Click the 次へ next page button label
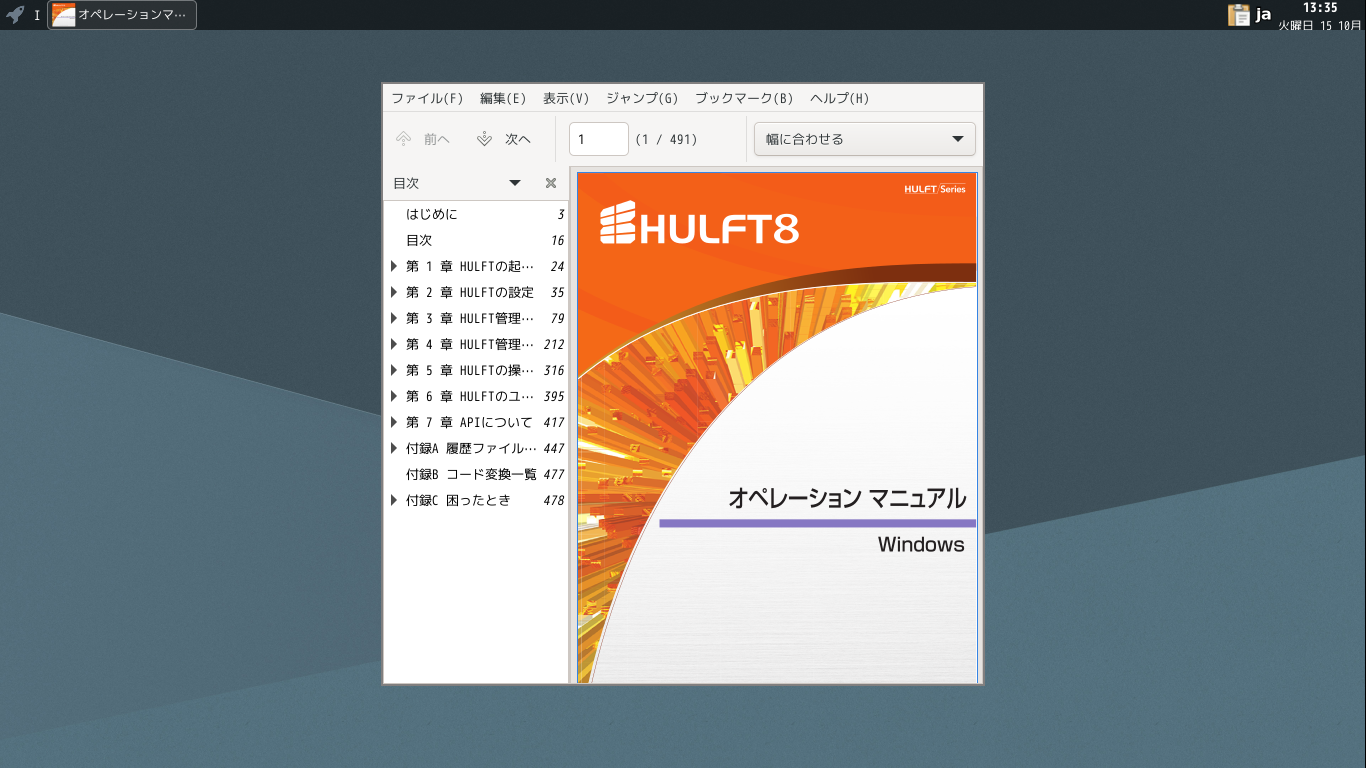The width and height of the screenshot is (1366, 768). [518, 139]
